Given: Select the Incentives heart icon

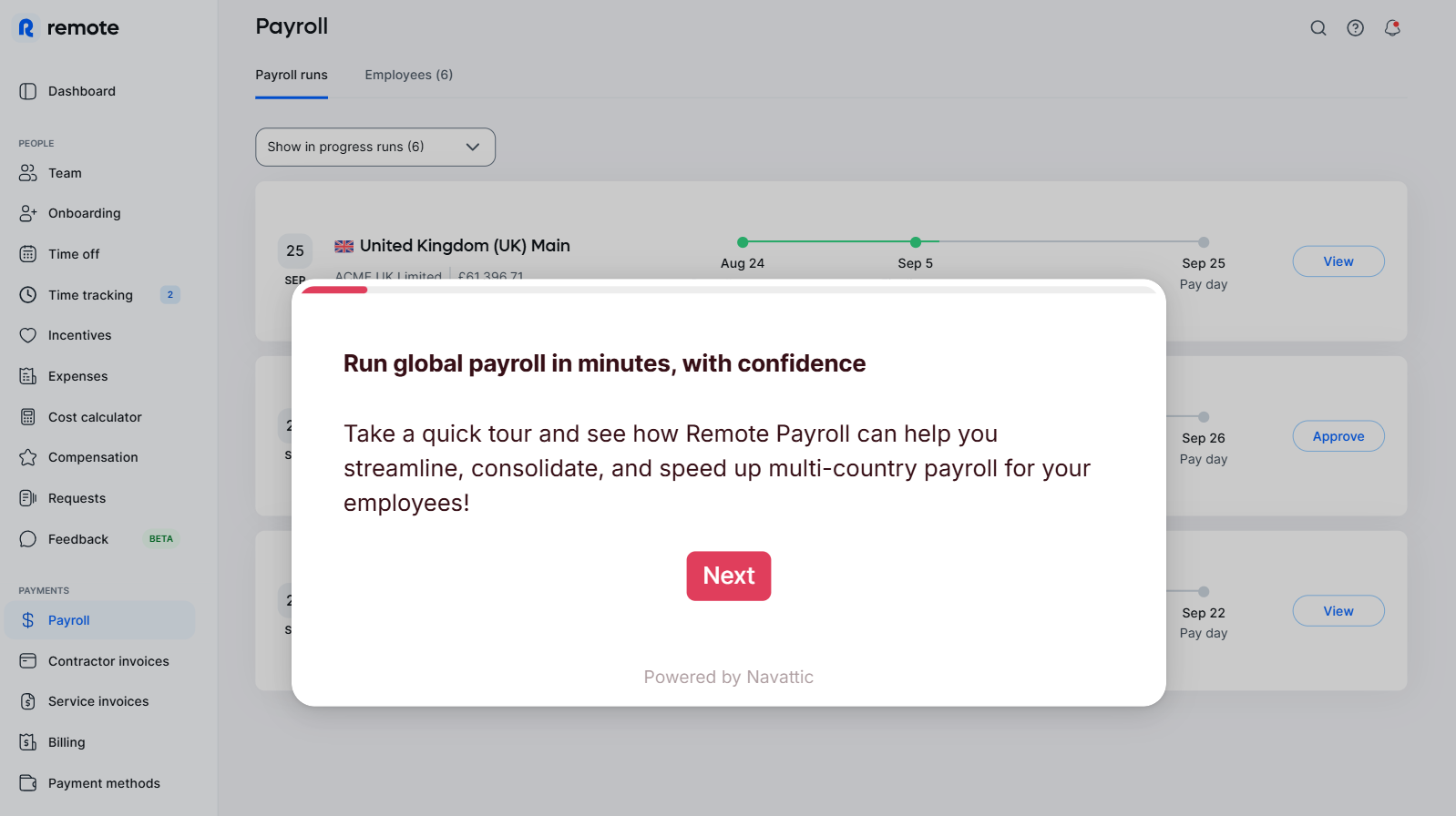Looking at the screenshot, I should pyautogui.click(x=28, y=335).
